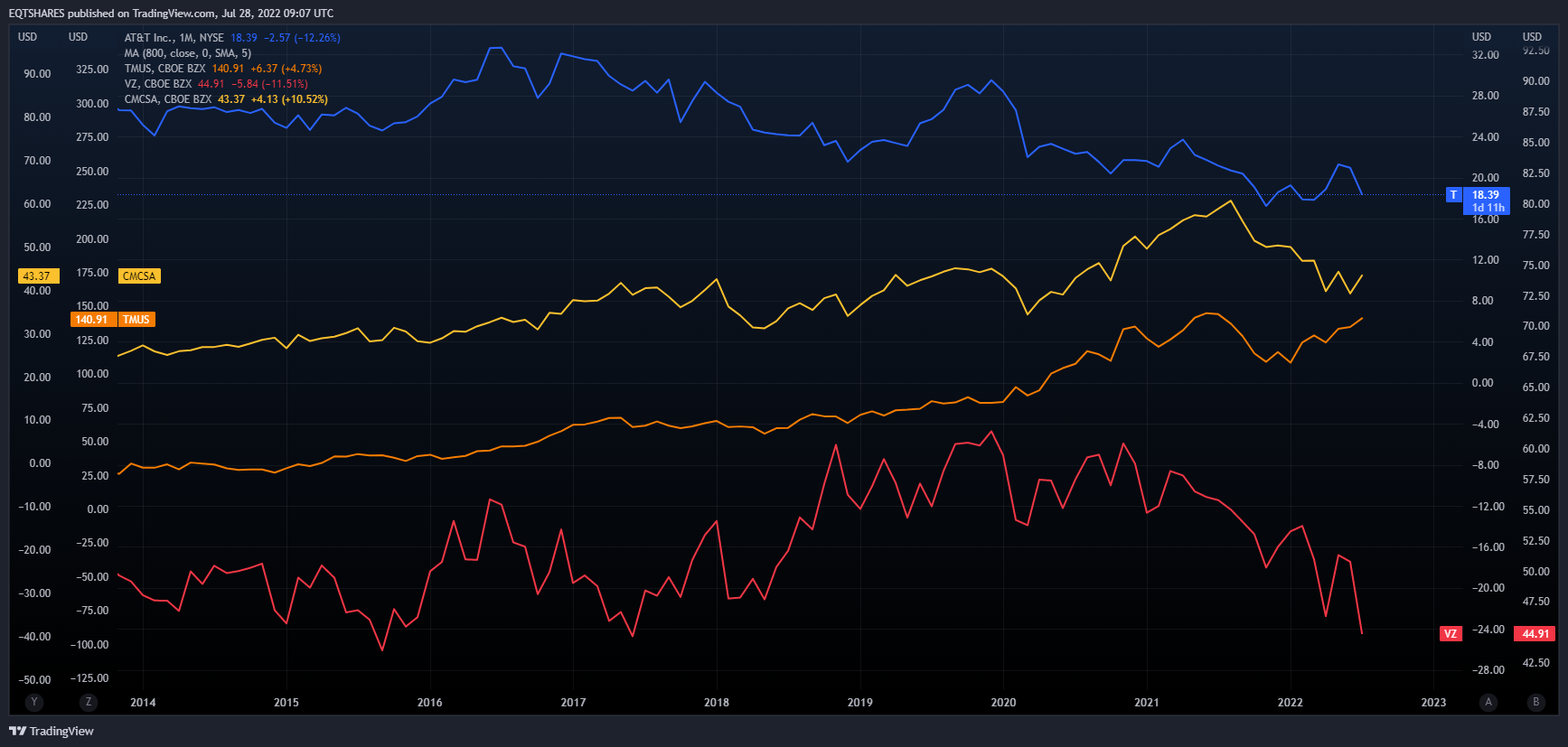Click the 1d 11h countdown label
This screenshot has width=1568, height=747.
coord(1488,208)
